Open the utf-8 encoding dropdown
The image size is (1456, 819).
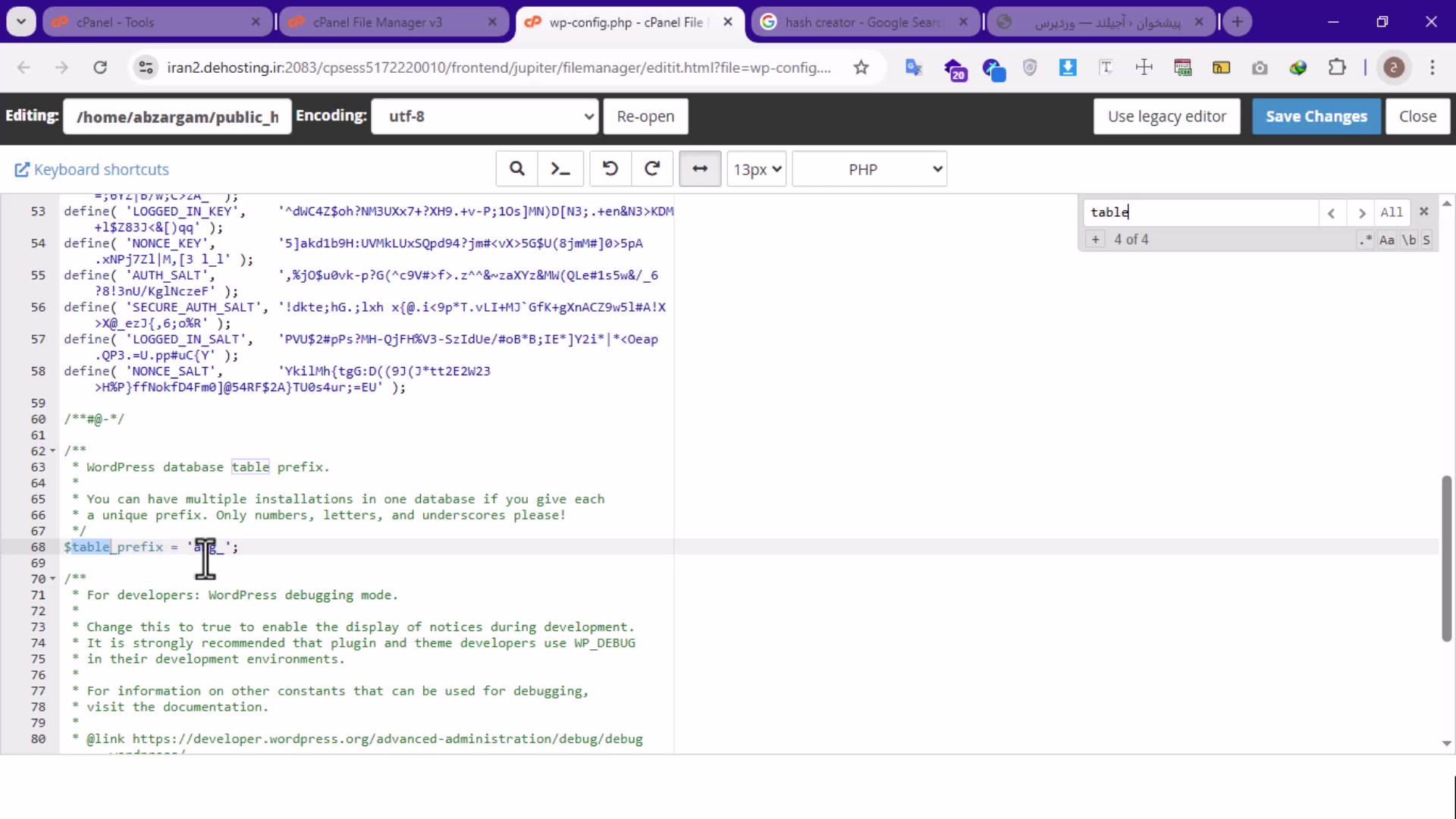(485, 116)
